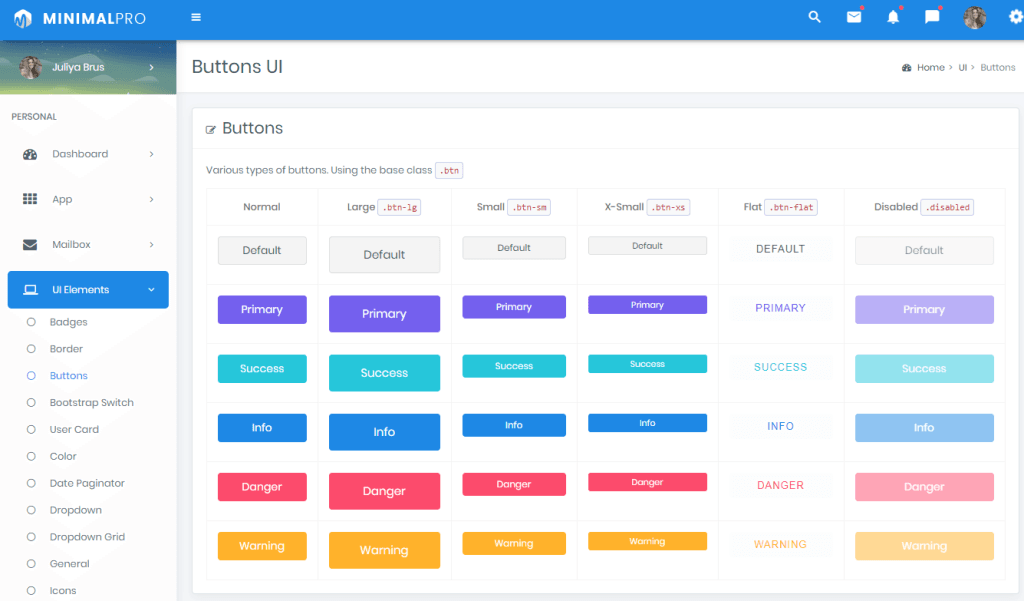1024x601 pixels.
Task: Click the small Danger button
Action: (514, 484)
